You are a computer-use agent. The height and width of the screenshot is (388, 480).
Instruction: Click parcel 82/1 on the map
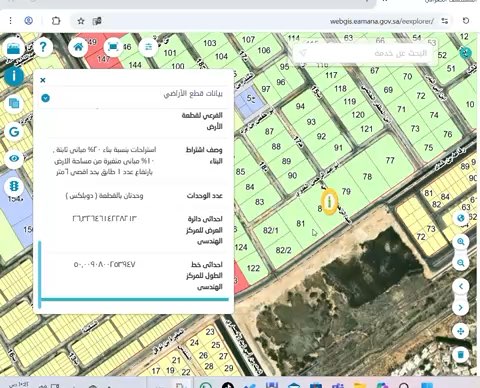[271, 230]
